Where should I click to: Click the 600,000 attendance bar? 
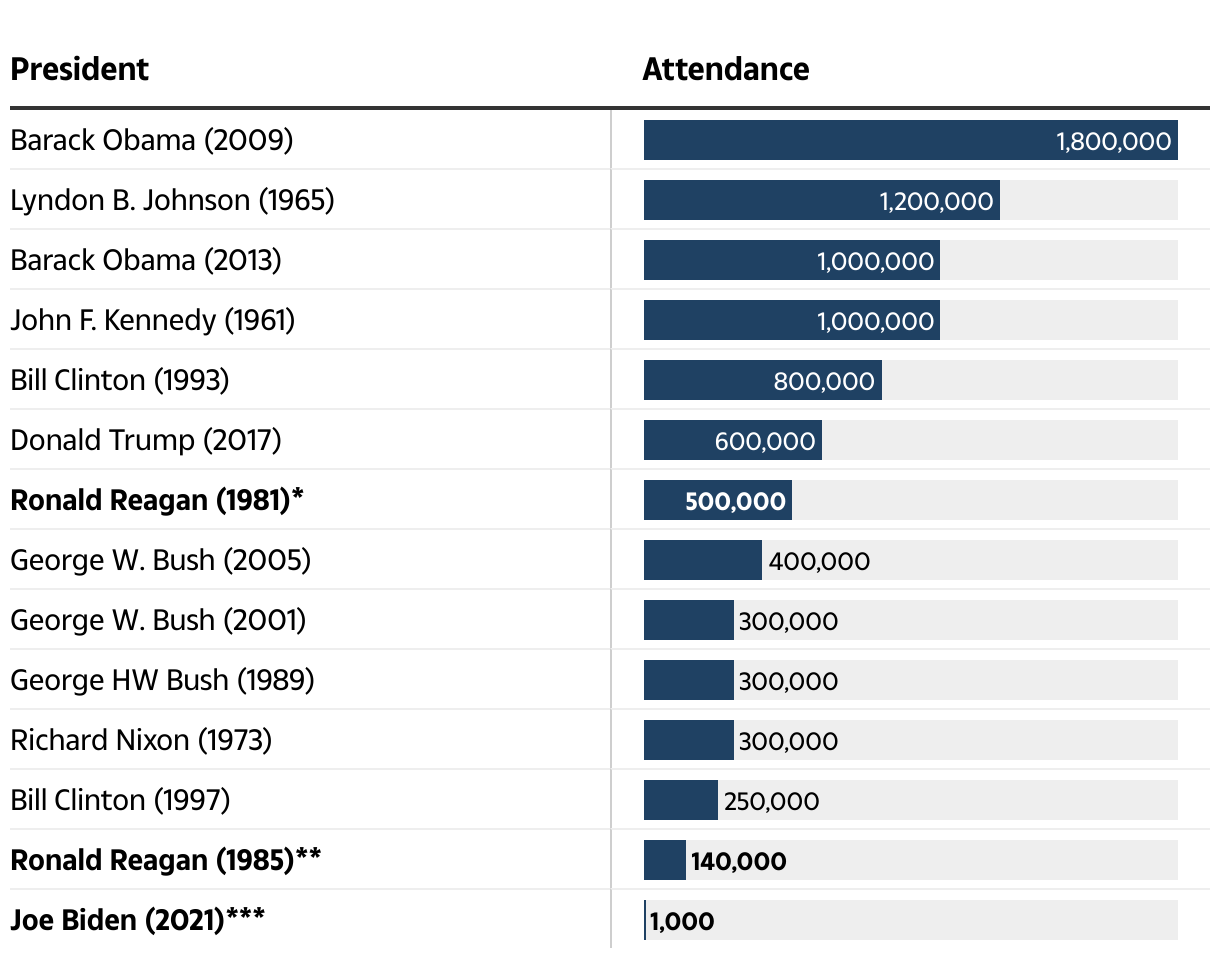pos(733,440)
